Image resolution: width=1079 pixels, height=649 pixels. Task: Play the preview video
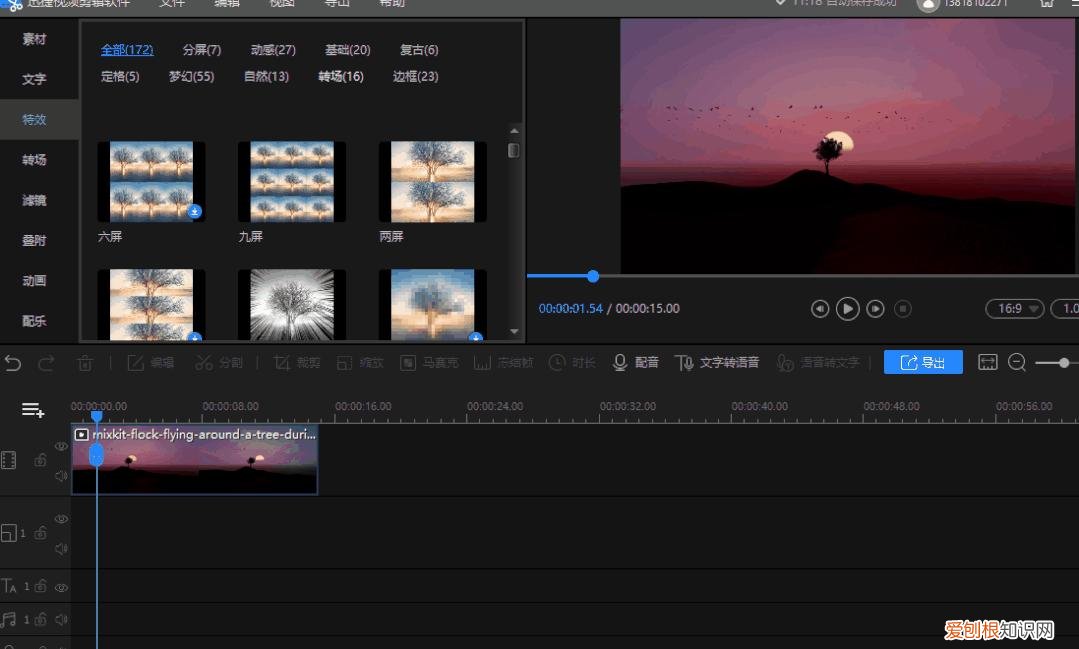847,309
